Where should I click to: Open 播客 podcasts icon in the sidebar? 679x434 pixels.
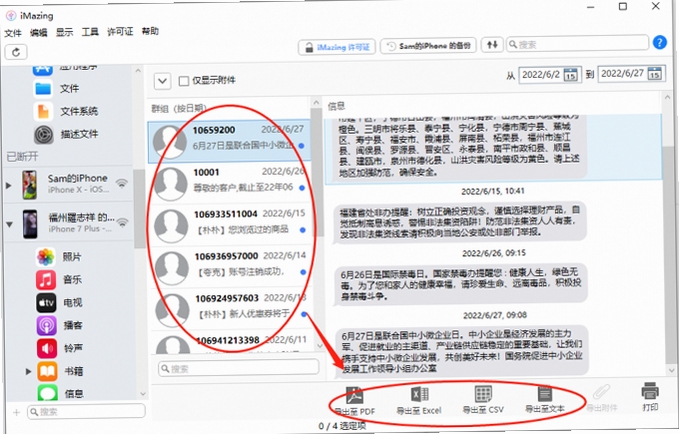point(46,325)
